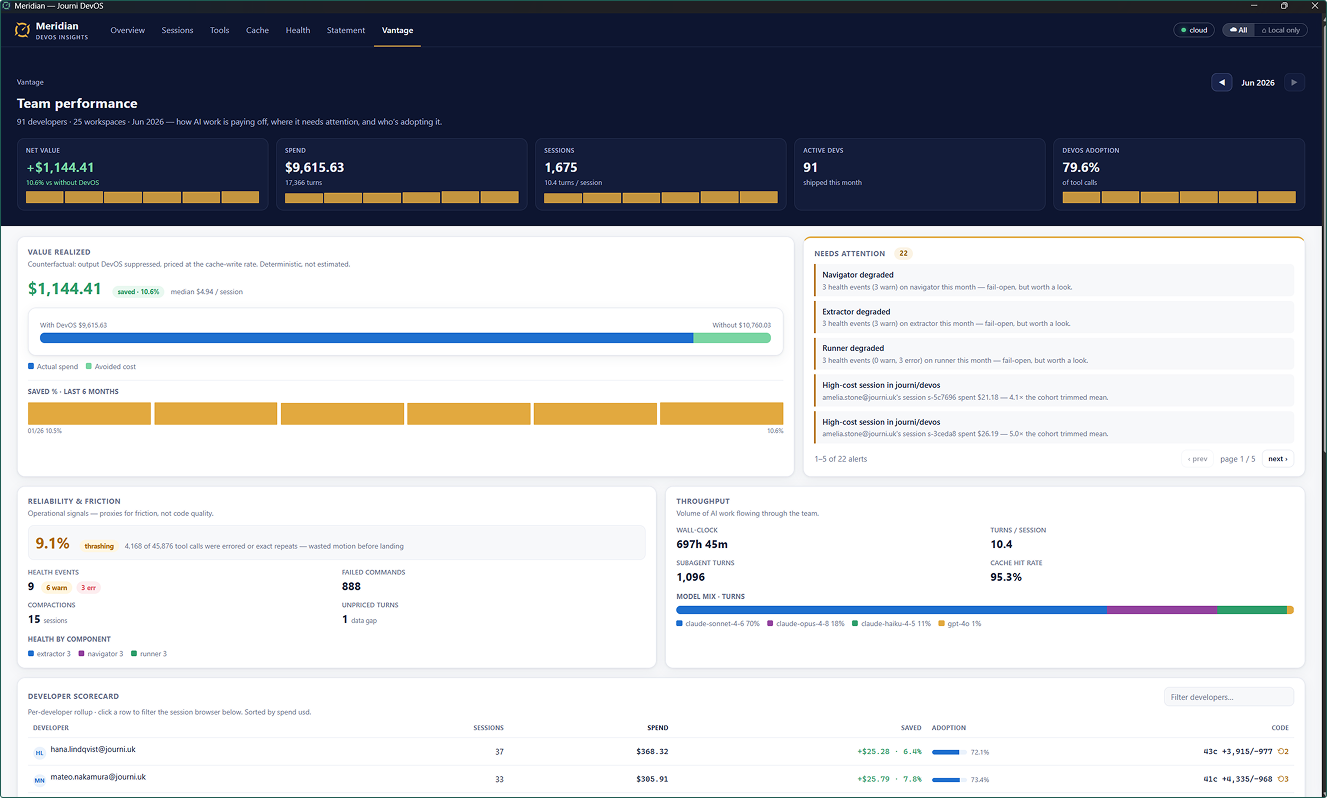Click the cloud status pill
The width and height of the screenshot is (1327, 798).
[1194, 30]
